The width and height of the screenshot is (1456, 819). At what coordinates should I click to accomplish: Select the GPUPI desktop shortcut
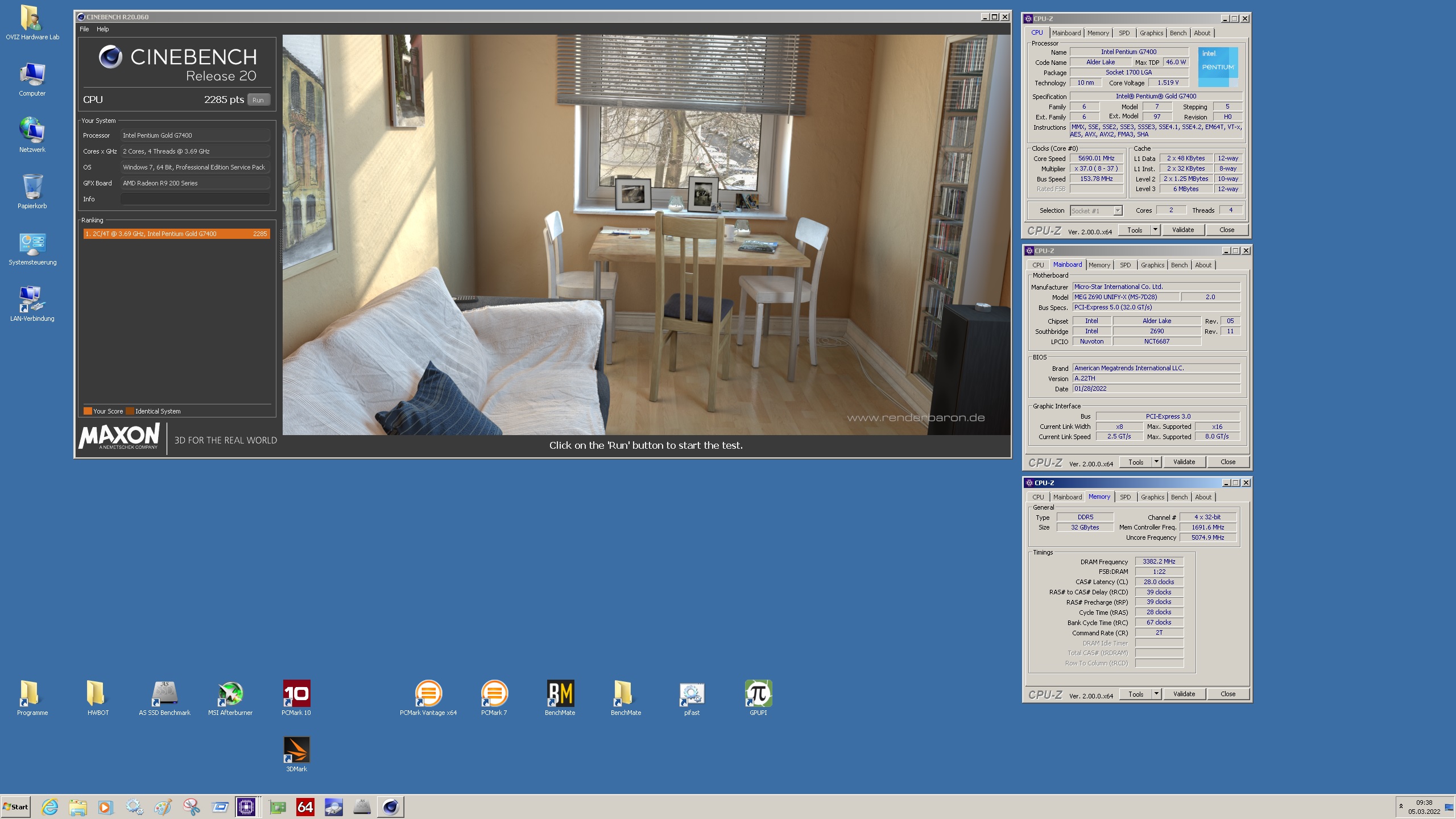(x=758, y=698)
